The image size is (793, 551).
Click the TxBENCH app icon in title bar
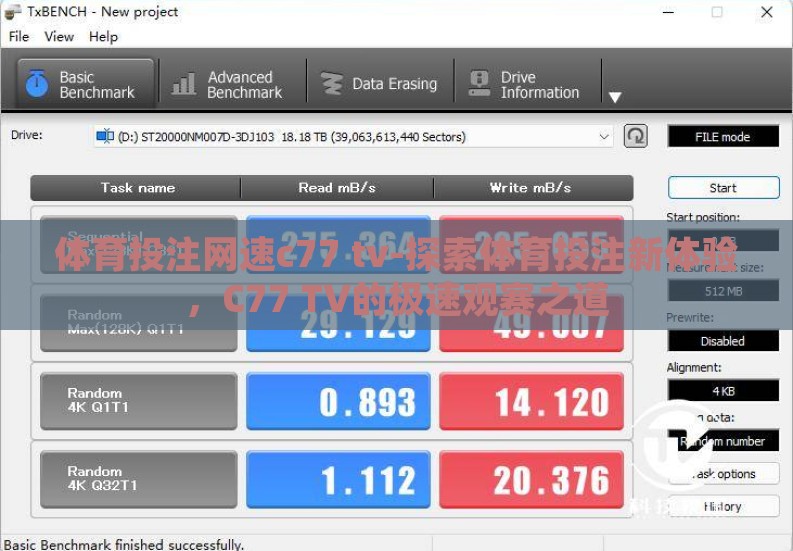[x=12, y=12]
